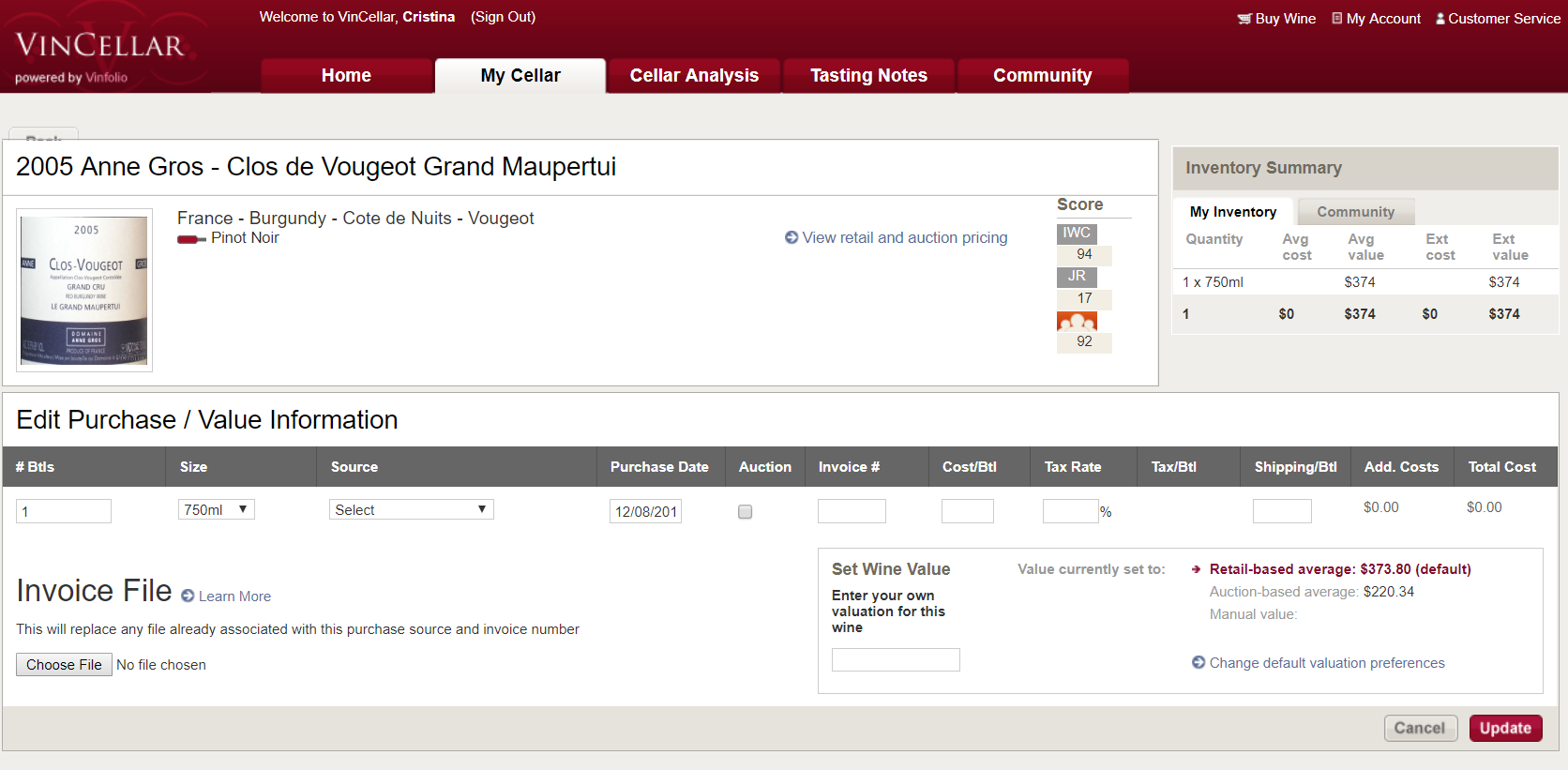Click the Cancel button
The height and width of the screenshot is (770, 1568).
pos(1420,728)
